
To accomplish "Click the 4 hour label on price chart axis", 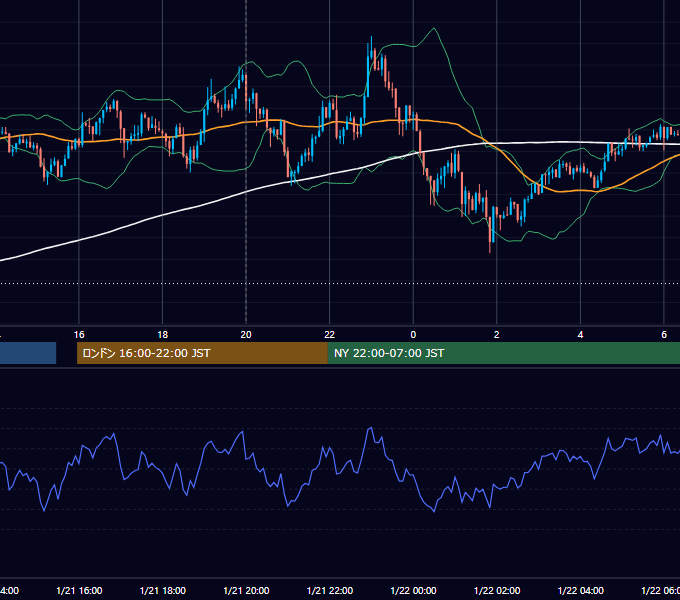I will pos(580,335).
